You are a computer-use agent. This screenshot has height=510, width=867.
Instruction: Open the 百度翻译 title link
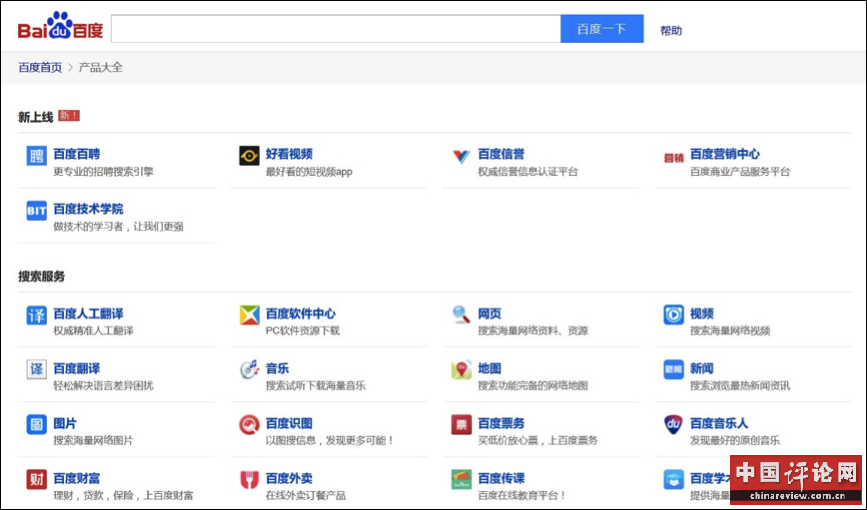[76, 368]
